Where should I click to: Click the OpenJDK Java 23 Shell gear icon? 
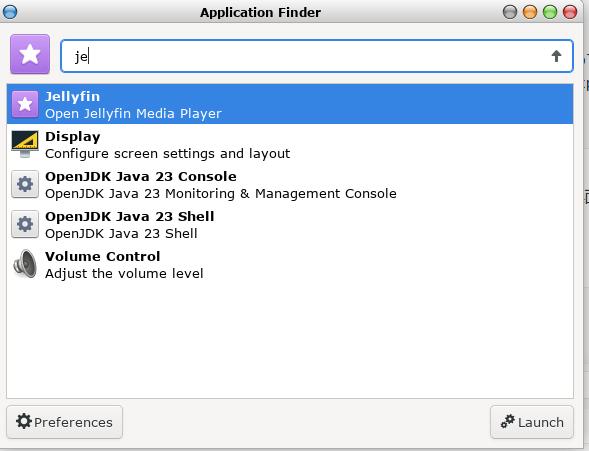(25, 224)
